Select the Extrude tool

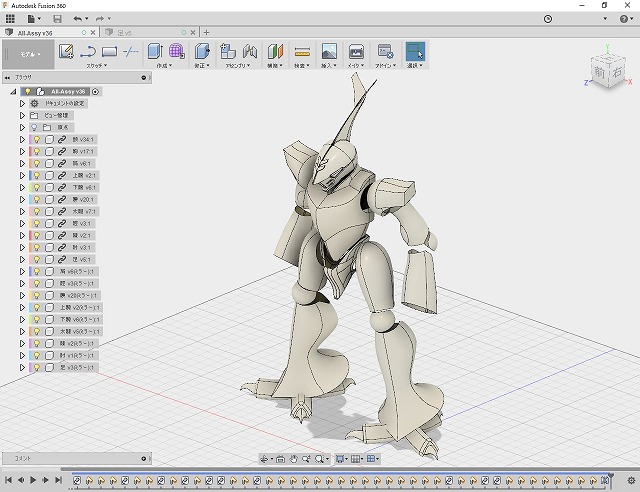(155, 51)
